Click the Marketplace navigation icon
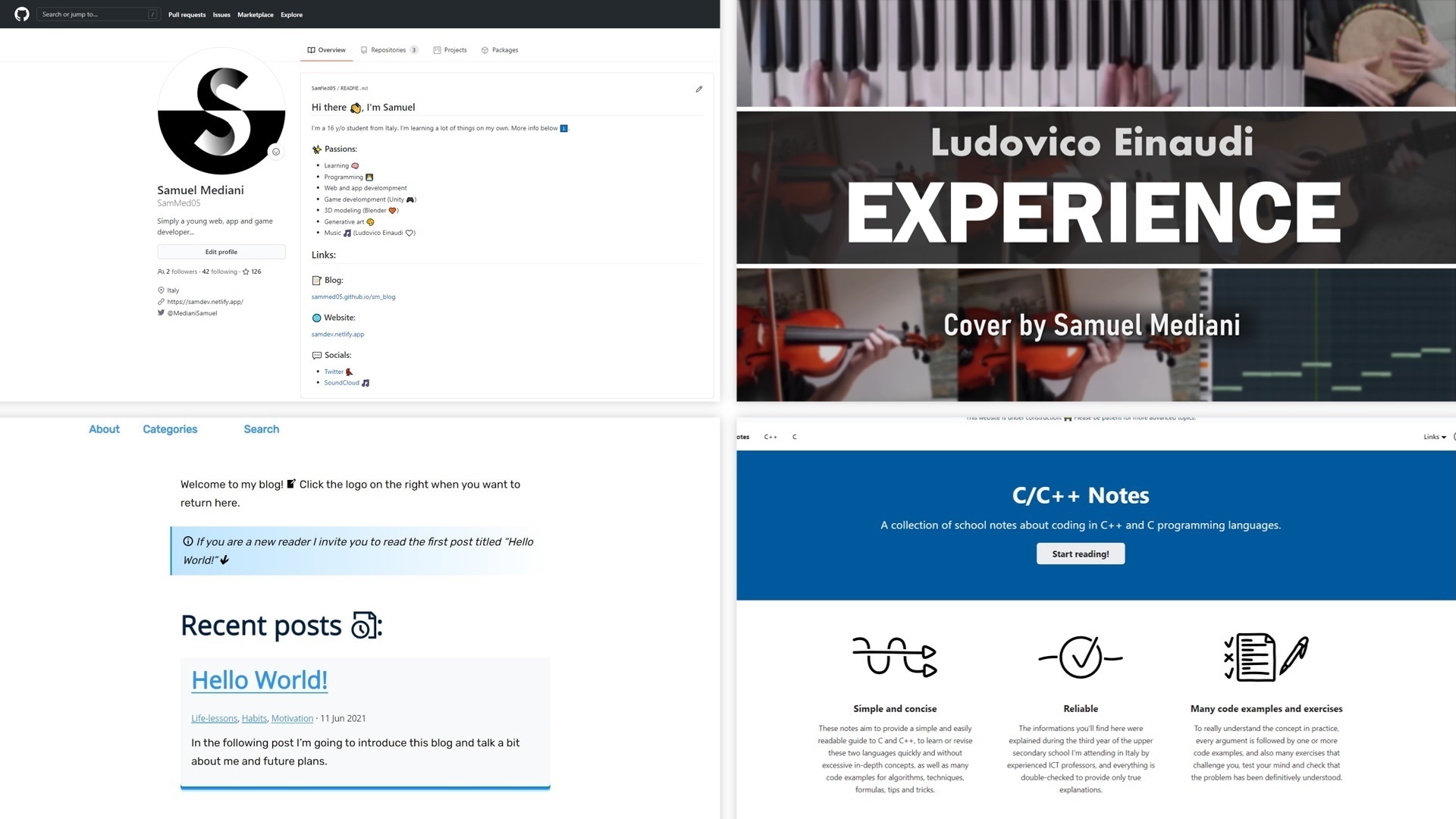 point(255,14)
